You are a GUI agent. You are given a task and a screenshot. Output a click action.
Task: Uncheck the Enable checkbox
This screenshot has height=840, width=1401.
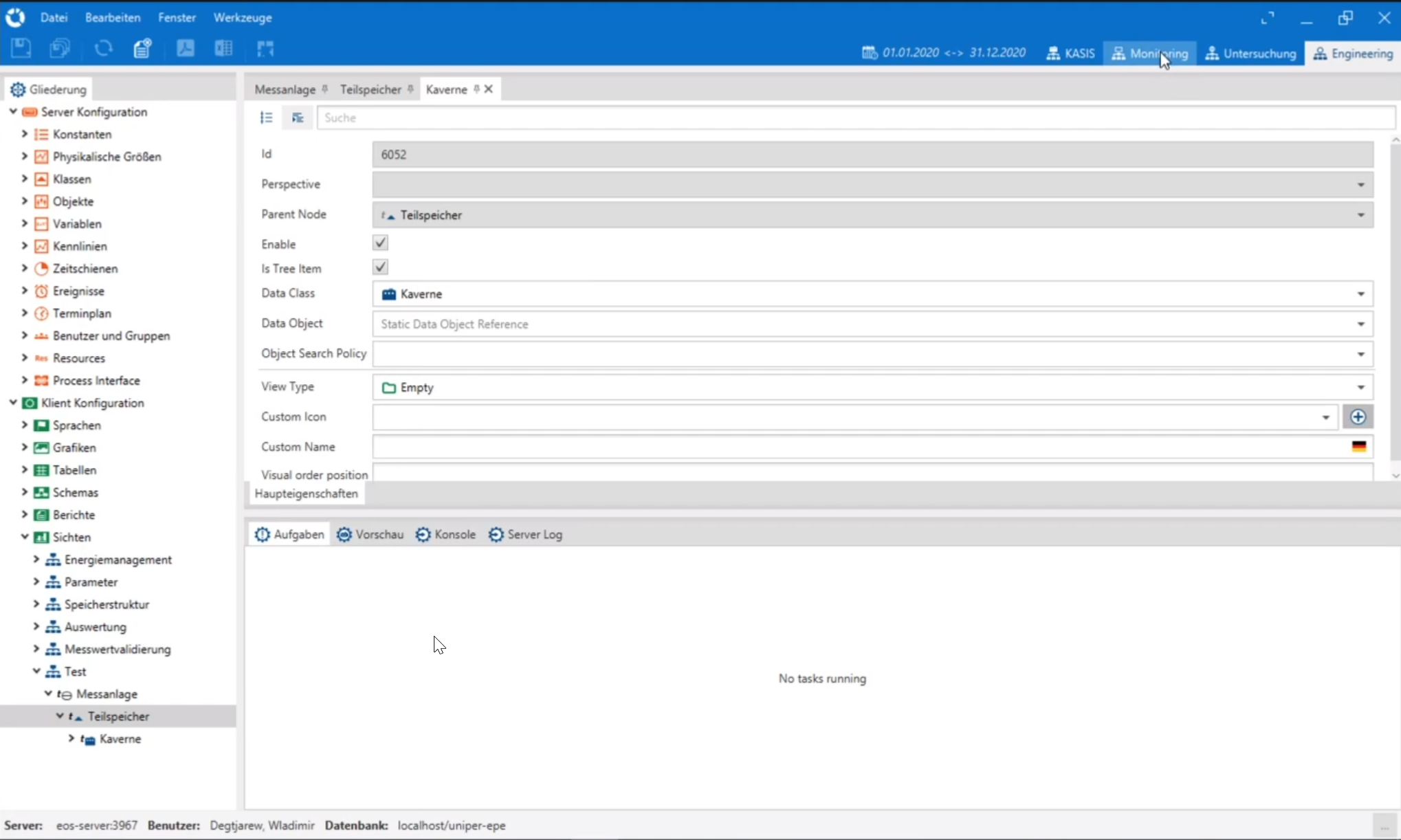[380, 243]
